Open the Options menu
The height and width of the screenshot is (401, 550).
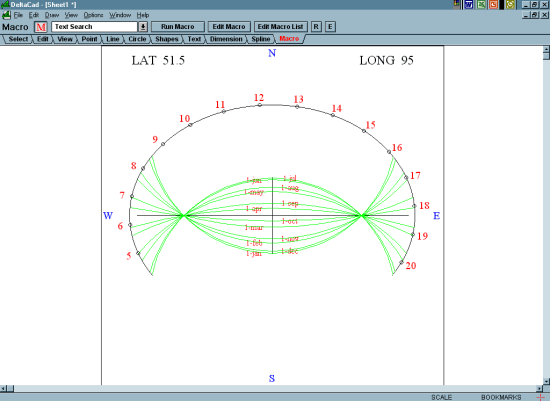93,15
